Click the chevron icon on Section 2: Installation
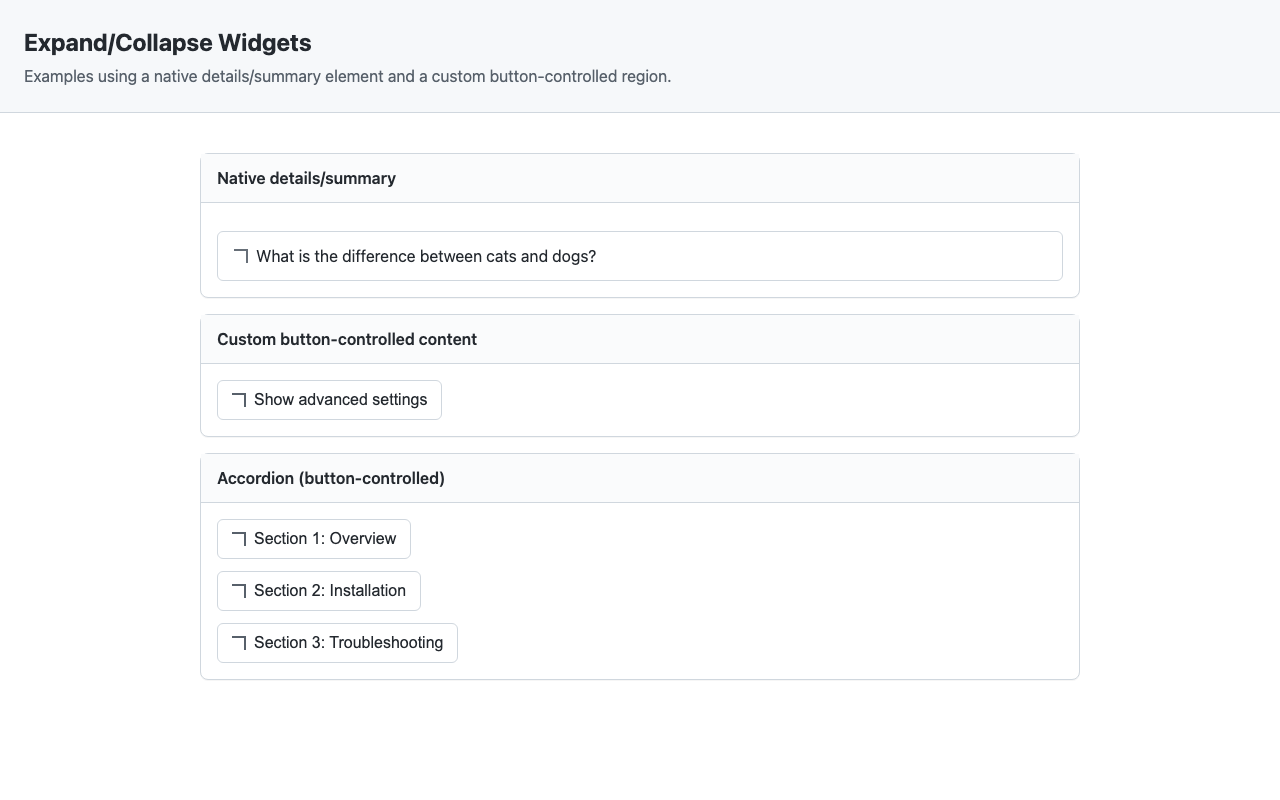Viewport: 1280px width, 800px height. point(239,590)
